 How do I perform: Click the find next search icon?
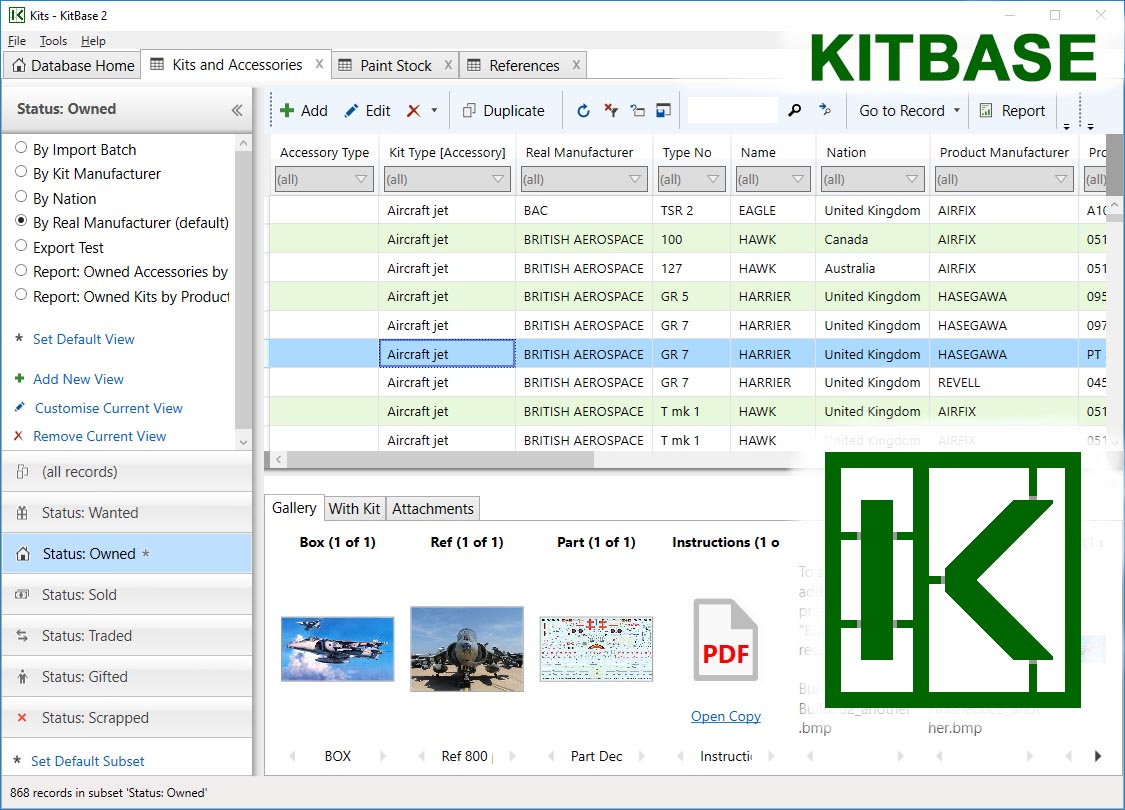(x=825, y=110)
